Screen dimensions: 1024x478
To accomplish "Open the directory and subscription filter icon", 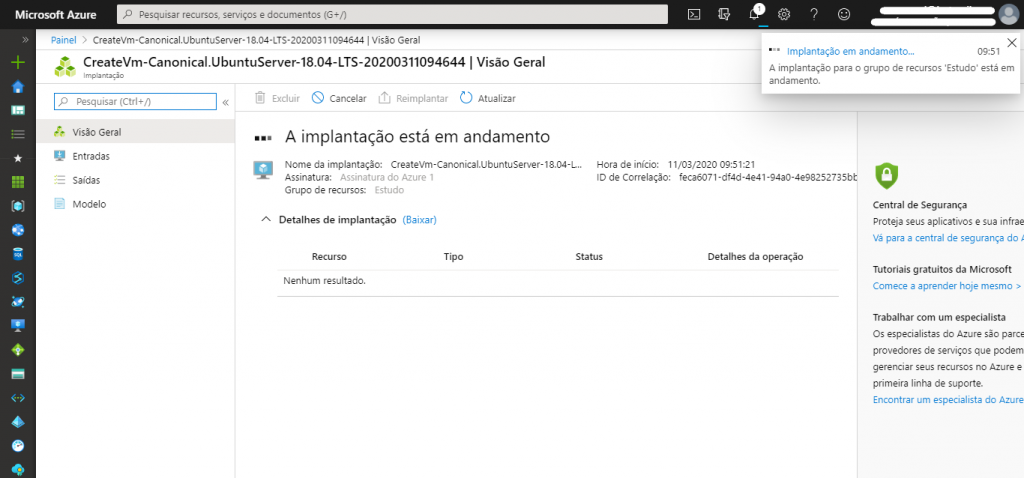I will [x=723, y=14].
